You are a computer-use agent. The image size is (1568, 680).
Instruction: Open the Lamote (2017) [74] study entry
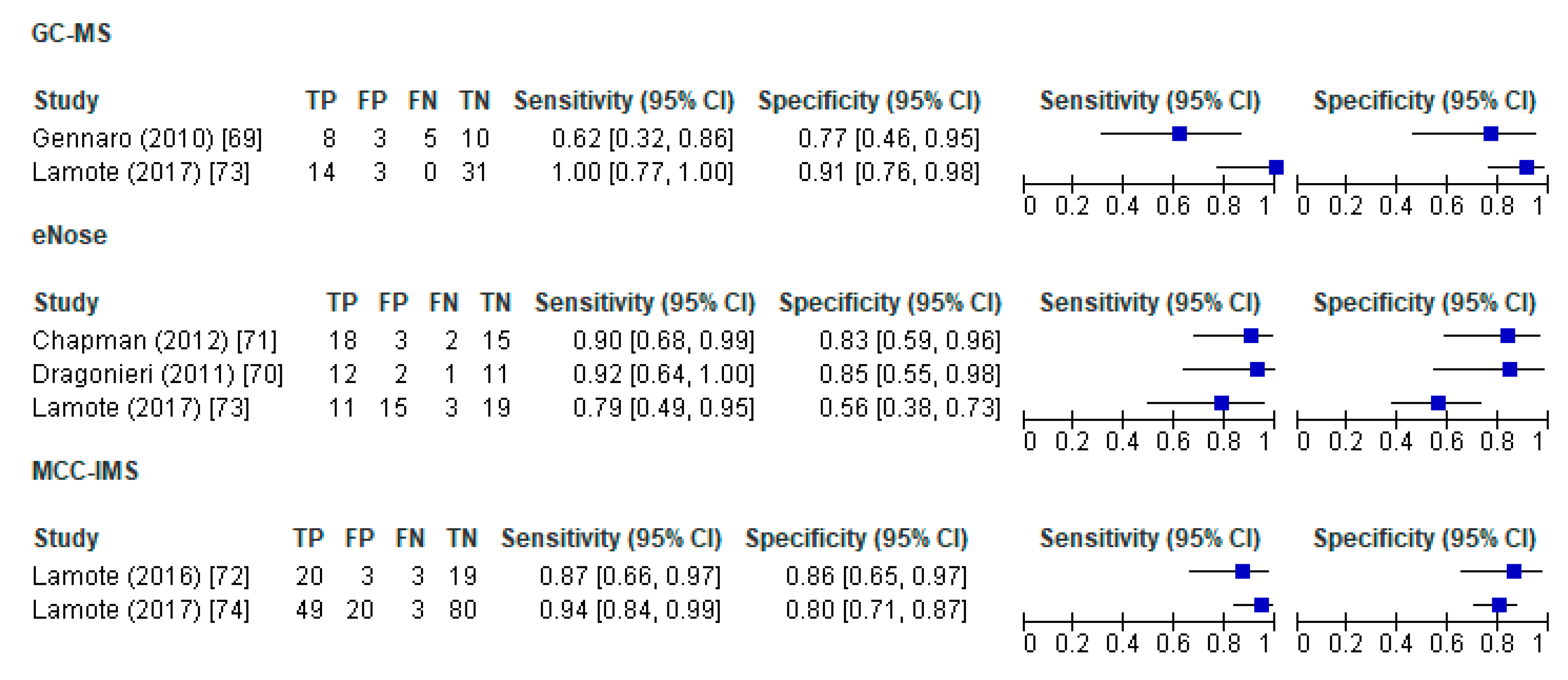(x=141, y=610)
